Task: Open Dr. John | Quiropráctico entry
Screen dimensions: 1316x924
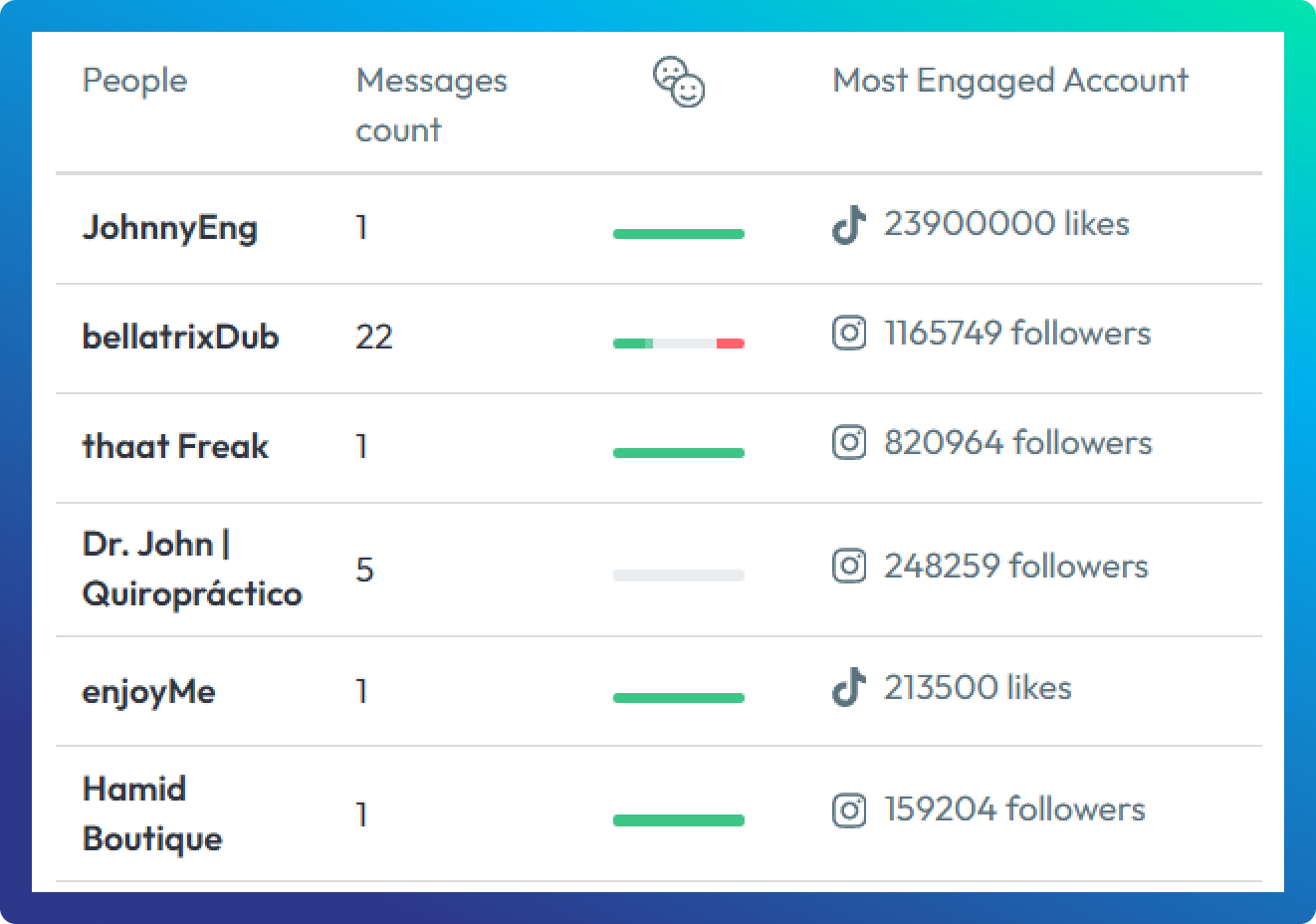Action: 191,569
